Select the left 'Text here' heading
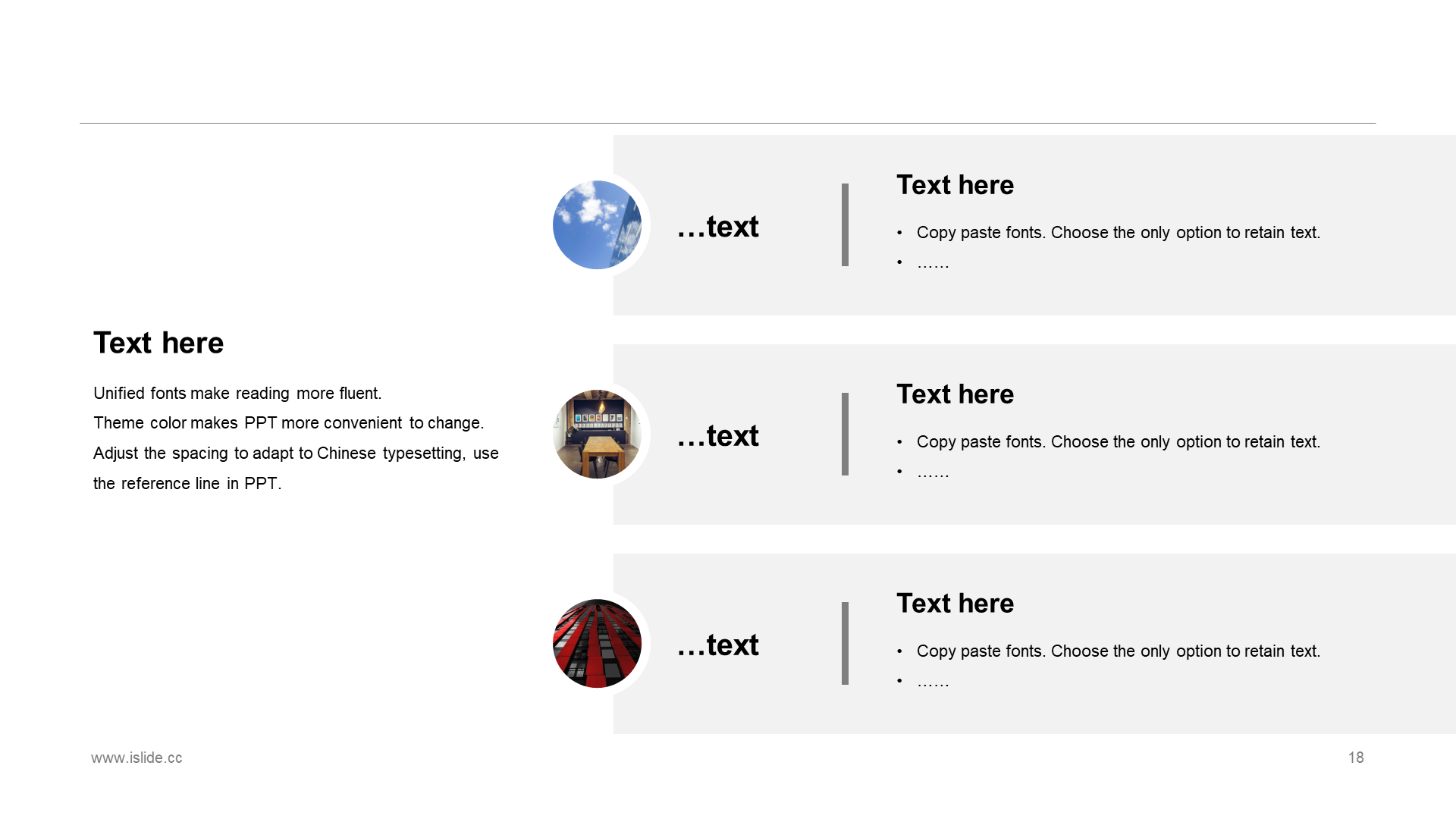Screen dimensions: 1456x819 point(158,343)
